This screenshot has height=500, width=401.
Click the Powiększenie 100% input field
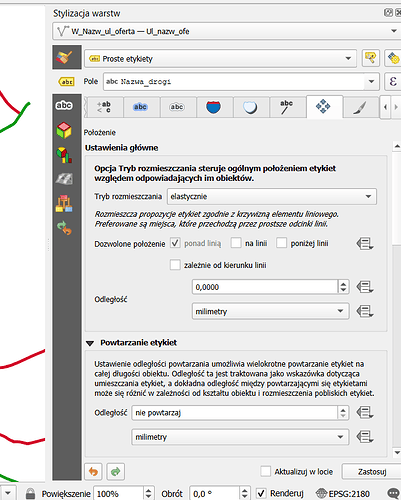pos(119,494)
